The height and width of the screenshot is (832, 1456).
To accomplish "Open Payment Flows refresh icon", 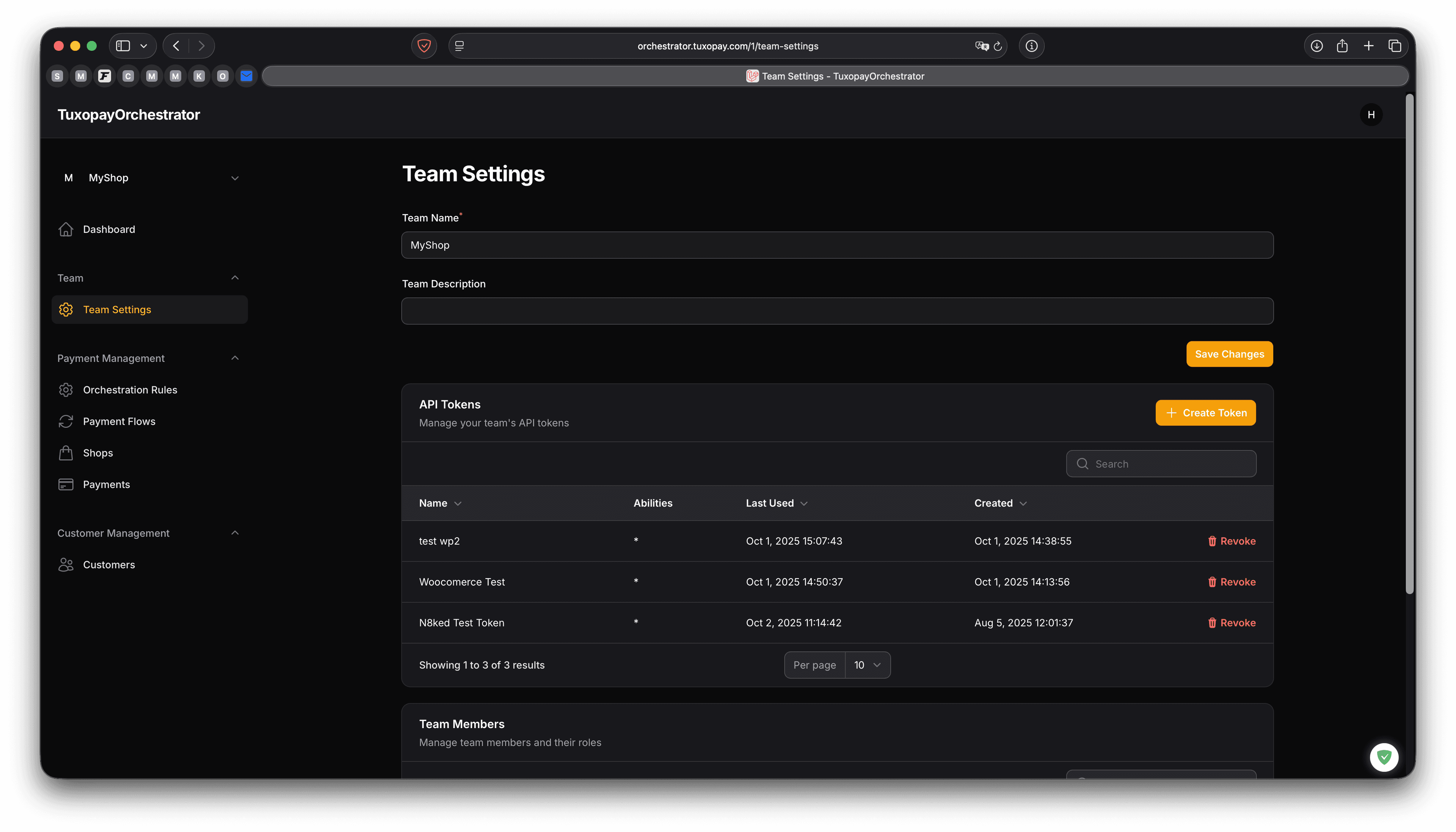I will [66, 421].
